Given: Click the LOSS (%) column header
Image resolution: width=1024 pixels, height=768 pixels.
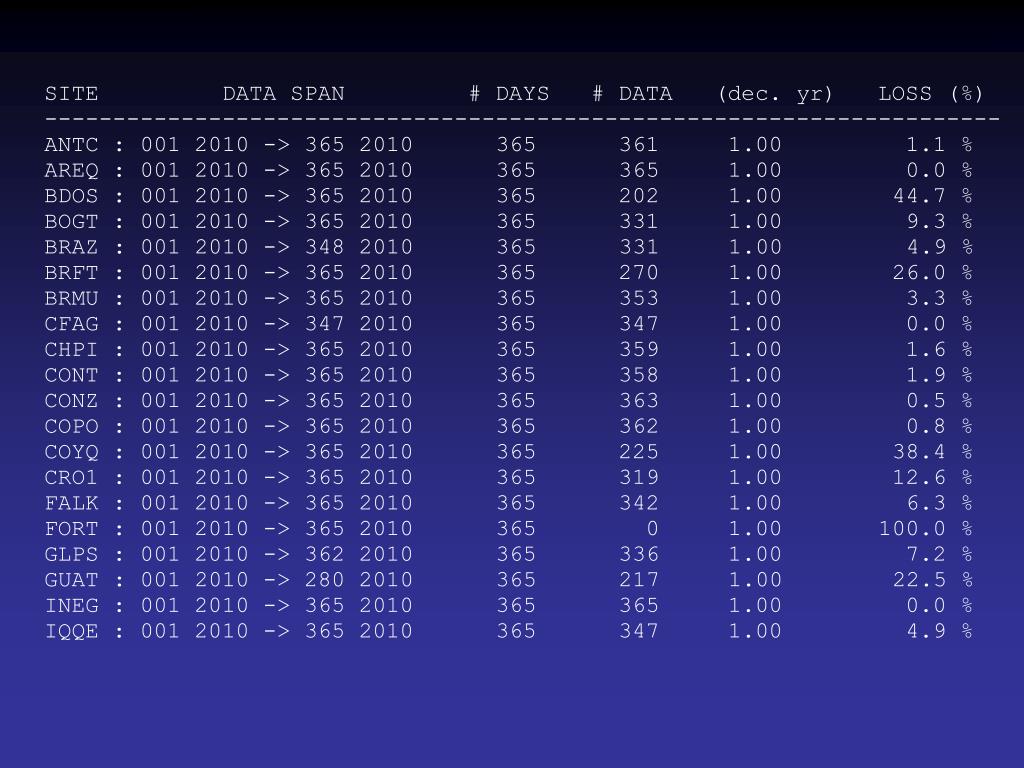Looking at the screenshot, I should coord(931,93).
